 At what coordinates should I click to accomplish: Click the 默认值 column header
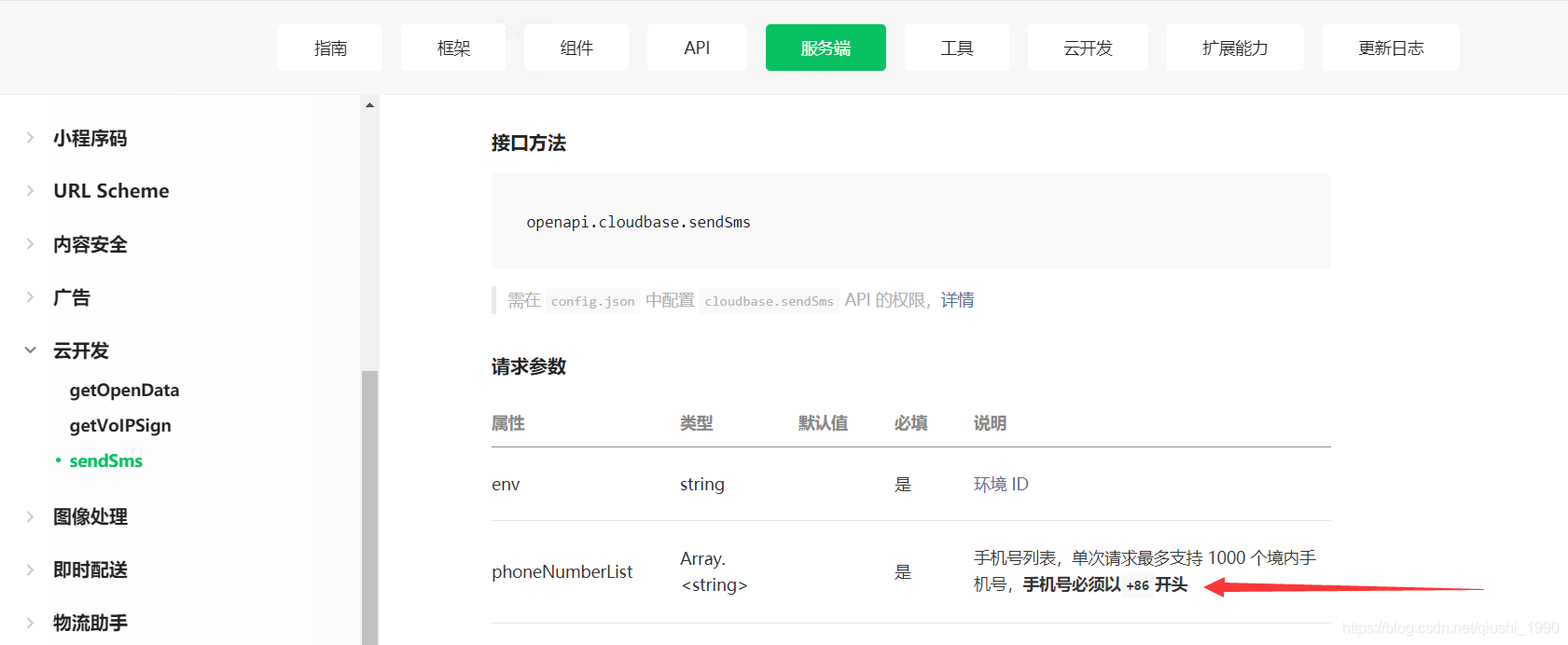click(824, 423)
